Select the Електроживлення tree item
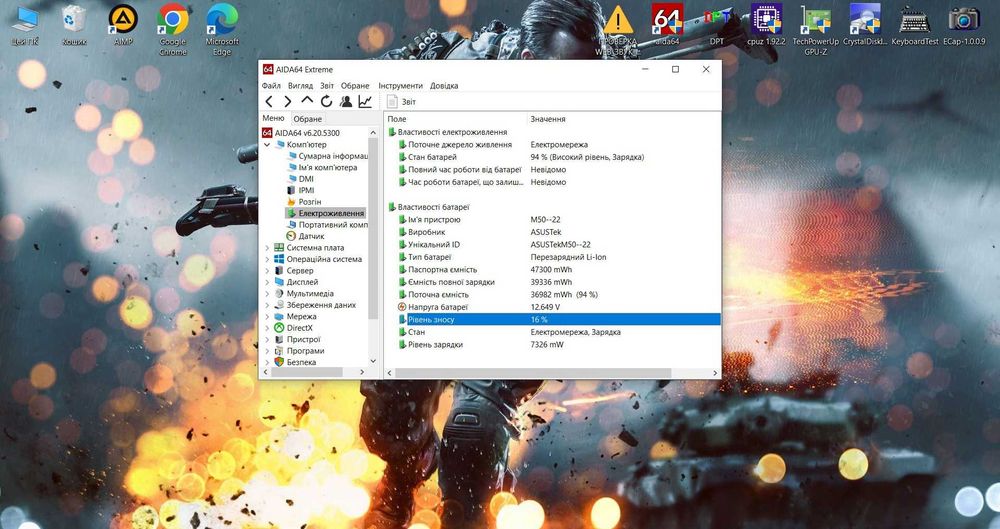 pyautogui.click(x=325, y=213)
